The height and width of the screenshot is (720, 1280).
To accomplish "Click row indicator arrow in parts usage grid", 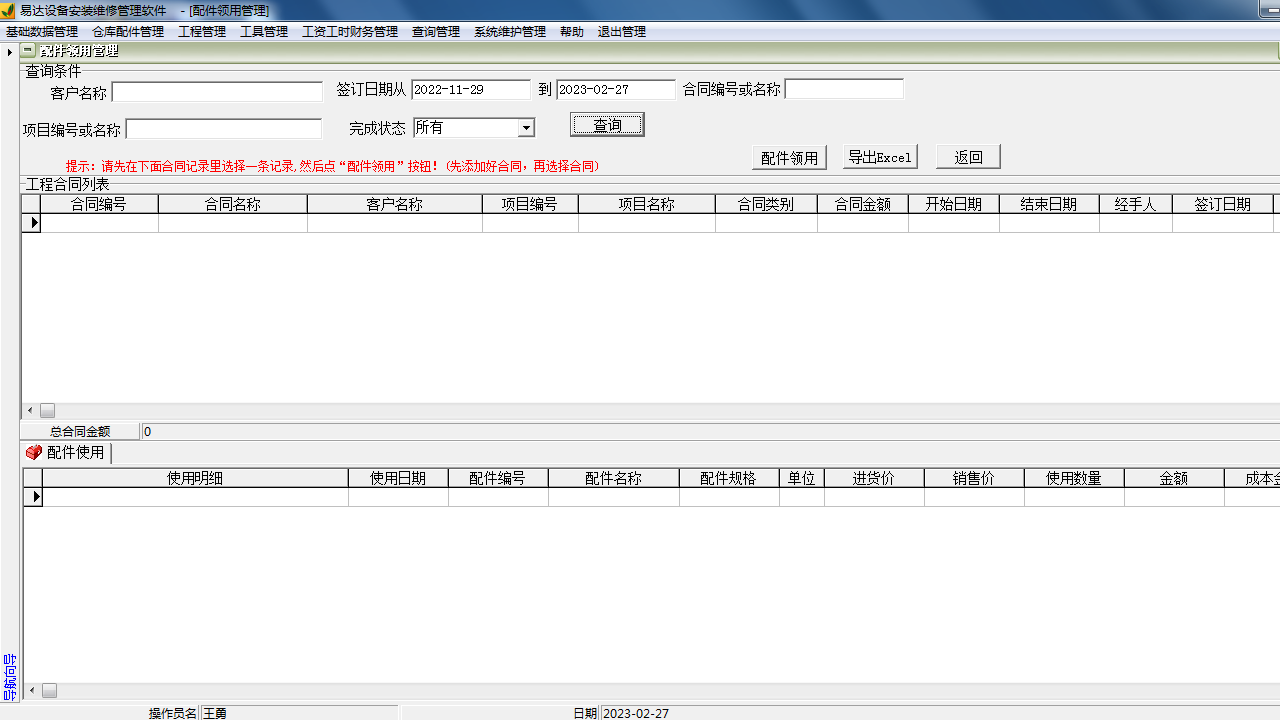I will point(35,497).
